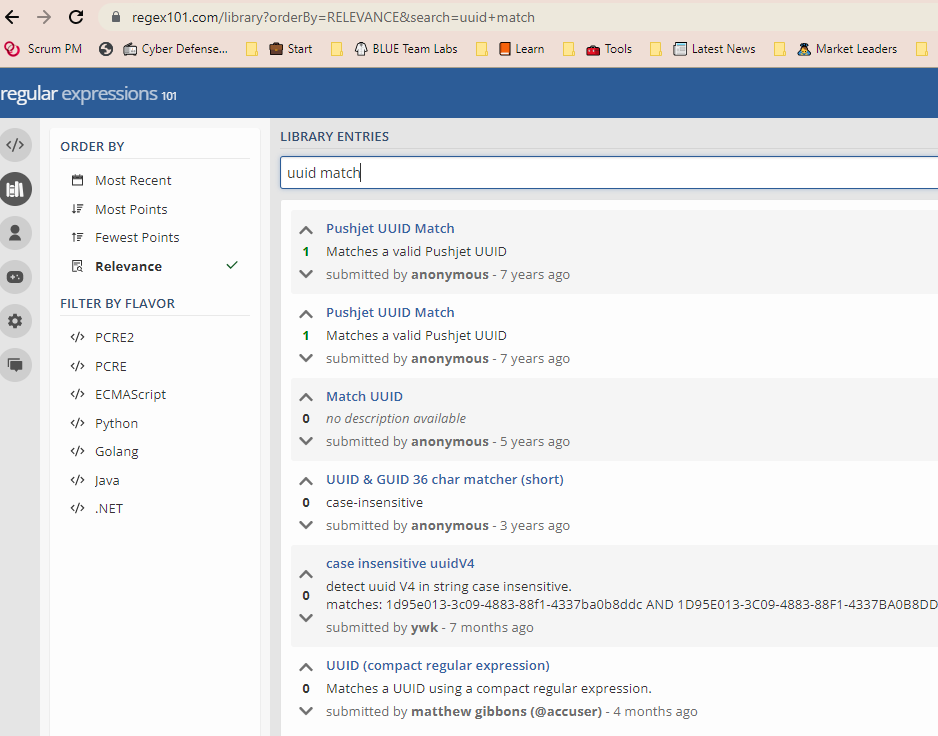This screenshot has width=938, height=736.
Task: Upvote the second Pushjet UUID Match entry
Action: tap(306, 314)
